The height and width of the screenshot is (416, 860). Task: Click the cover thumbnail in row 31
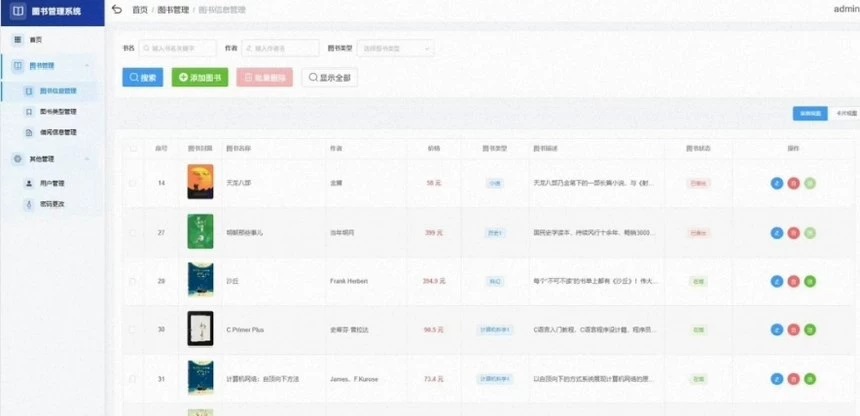coord(200,378)
